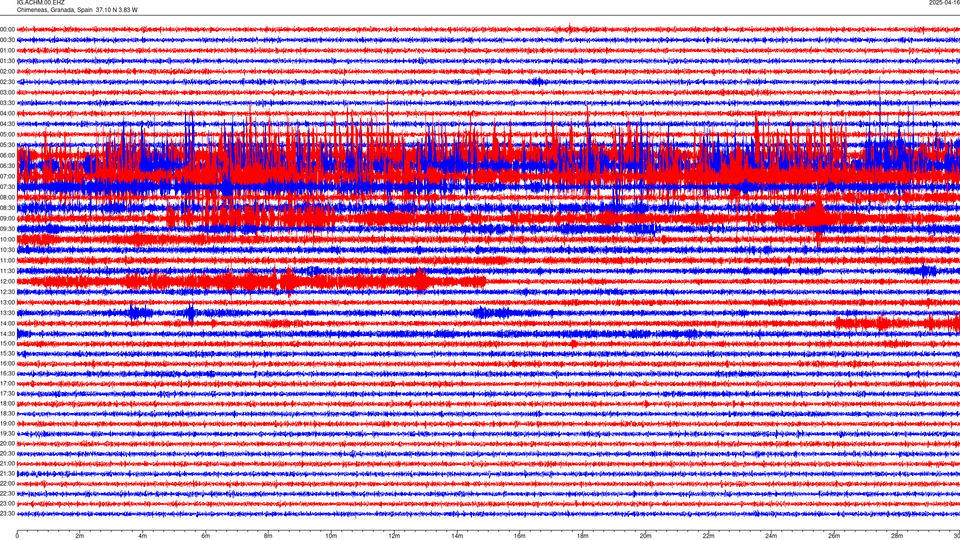The height and width of the screenshot is (540, 960).
Task: Click the station code IG.ACHM.00.EHZ
Action: point(40,3)
